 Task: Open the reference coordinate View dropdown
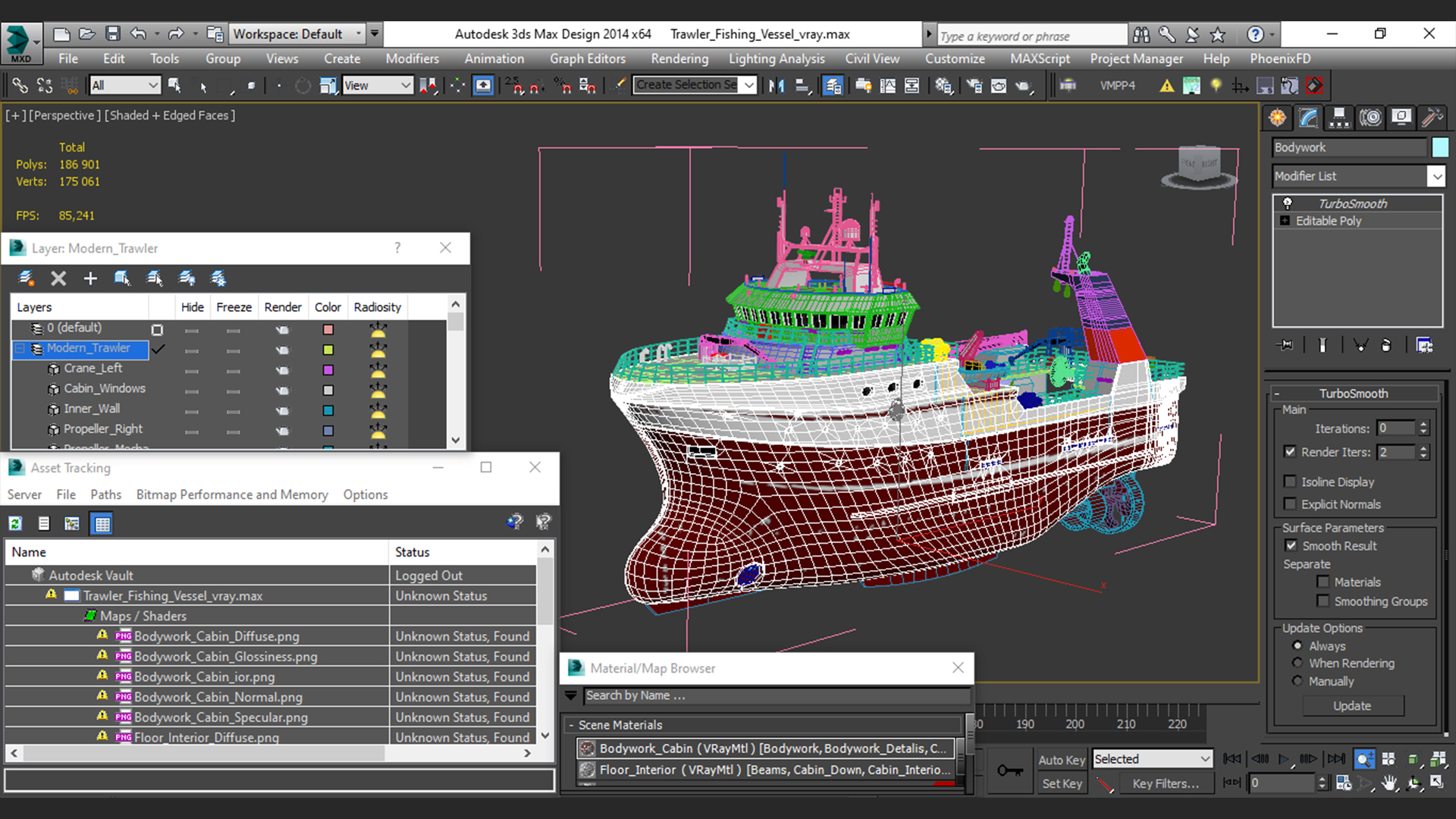point(377,86)
